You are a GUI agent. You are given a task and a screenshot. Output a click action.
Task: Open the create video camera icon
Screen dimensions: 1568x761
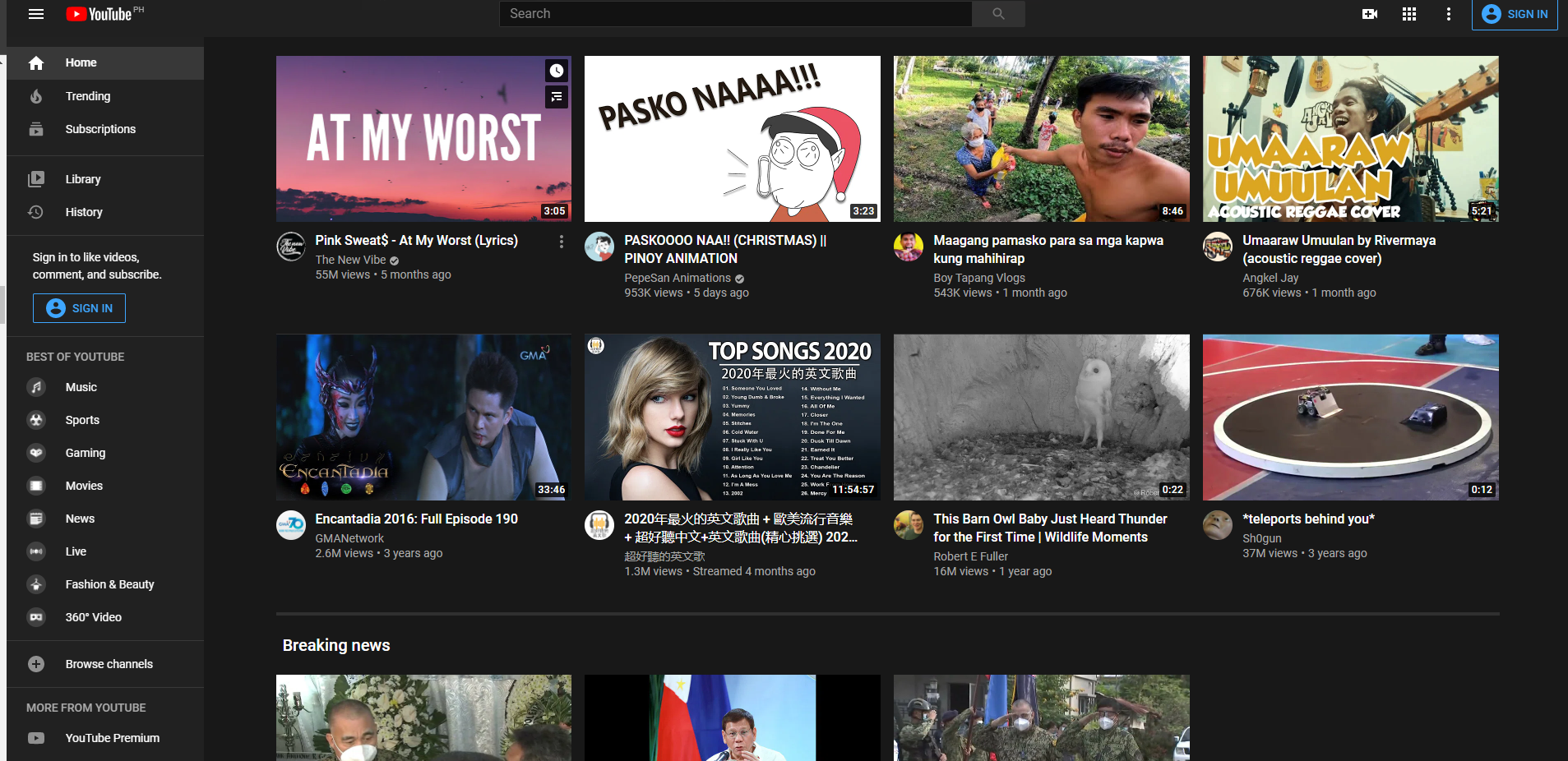pyautogui.click(x=1370, y=14)
